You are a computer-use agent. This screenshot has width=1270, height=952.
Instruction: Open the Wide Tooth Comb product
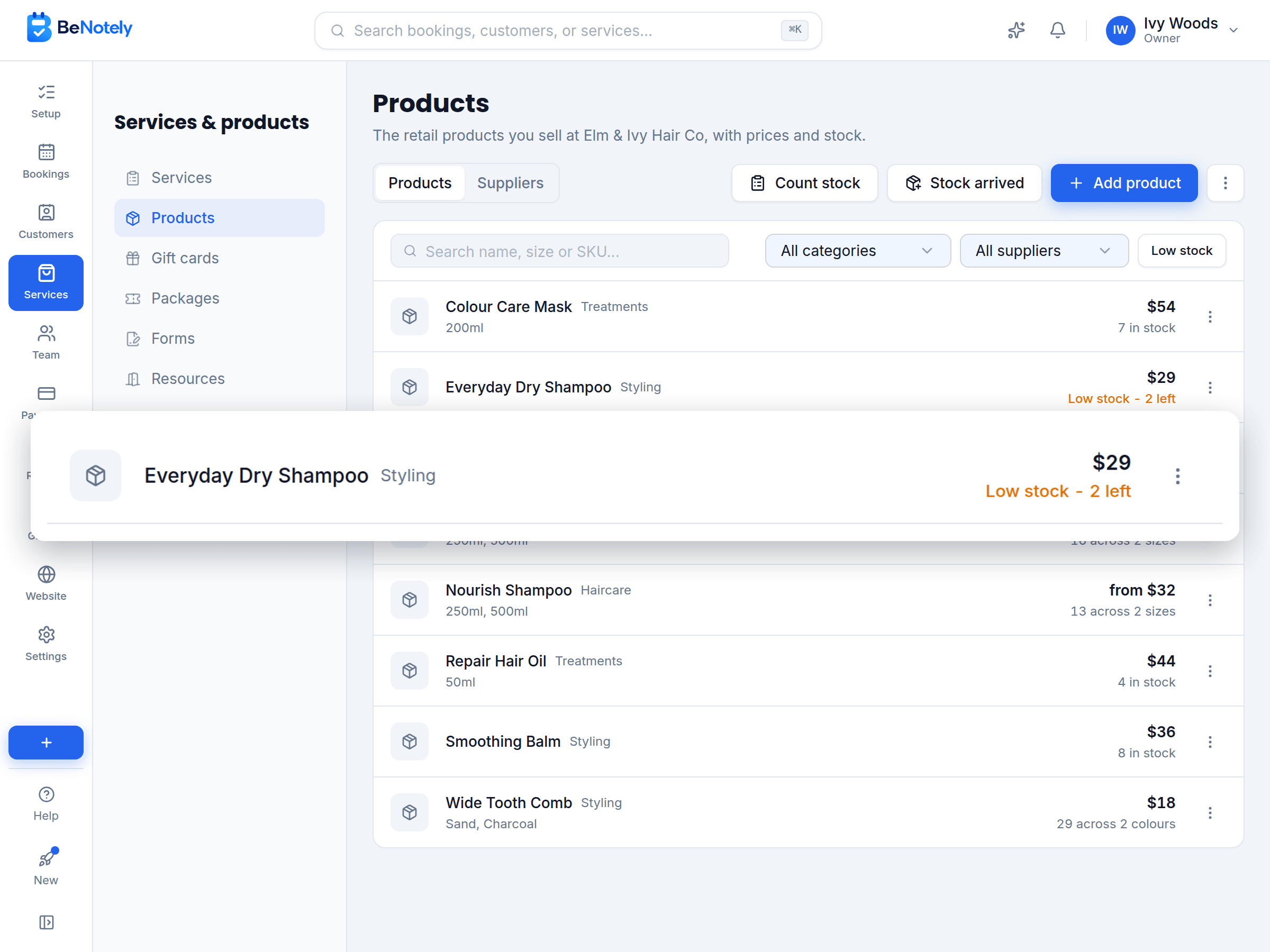point(808,812)
